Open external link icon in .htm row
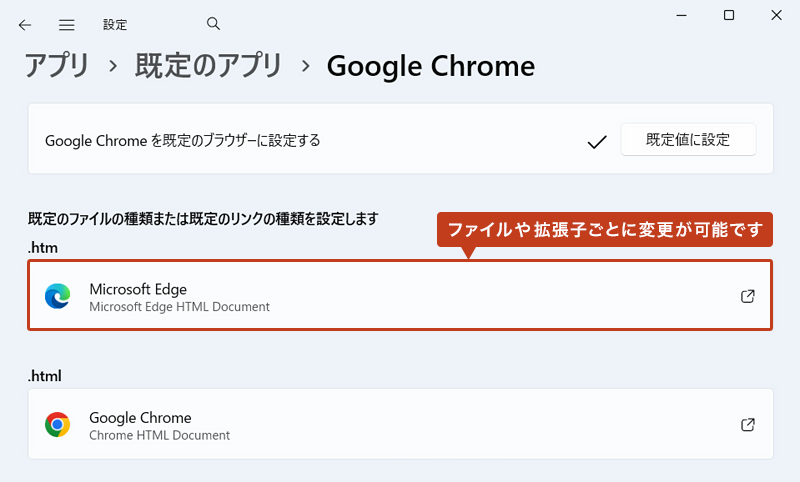800x482 pixels. point(747,296)
